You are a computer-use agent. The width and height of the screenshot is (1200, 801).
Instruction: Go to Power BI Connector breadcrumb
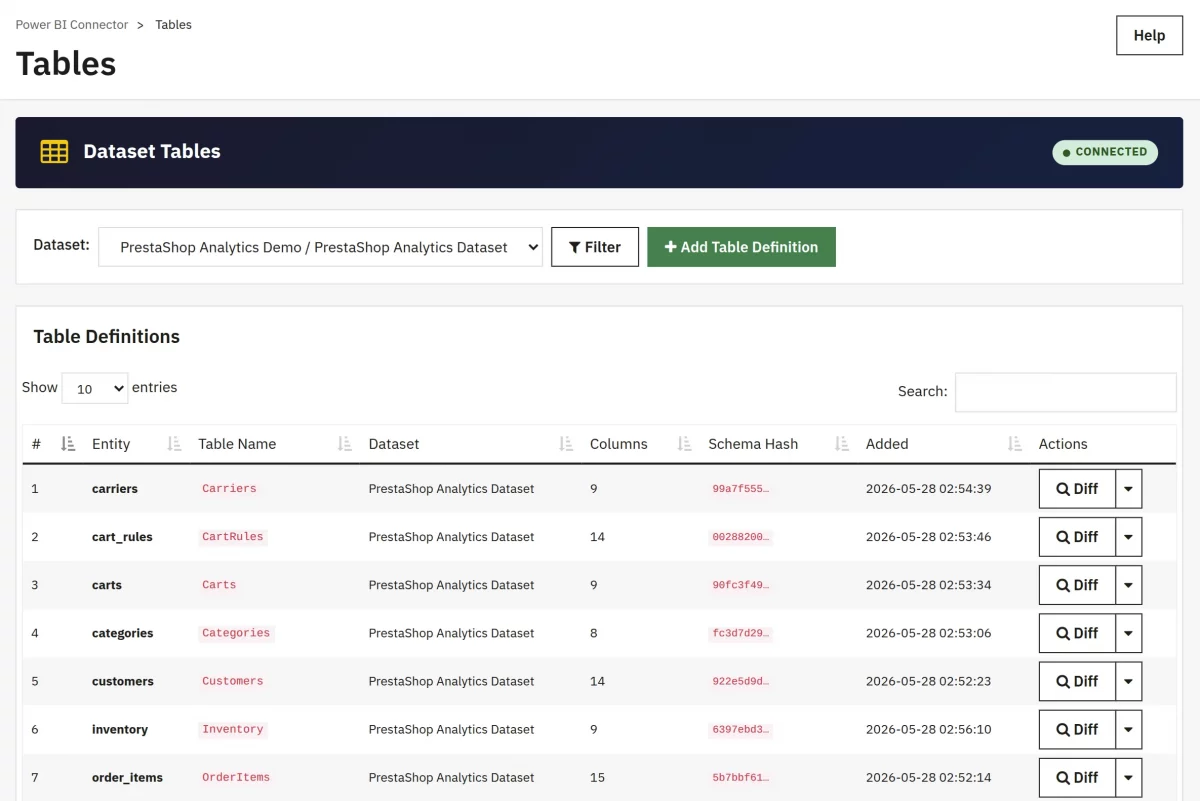point(72,24)
